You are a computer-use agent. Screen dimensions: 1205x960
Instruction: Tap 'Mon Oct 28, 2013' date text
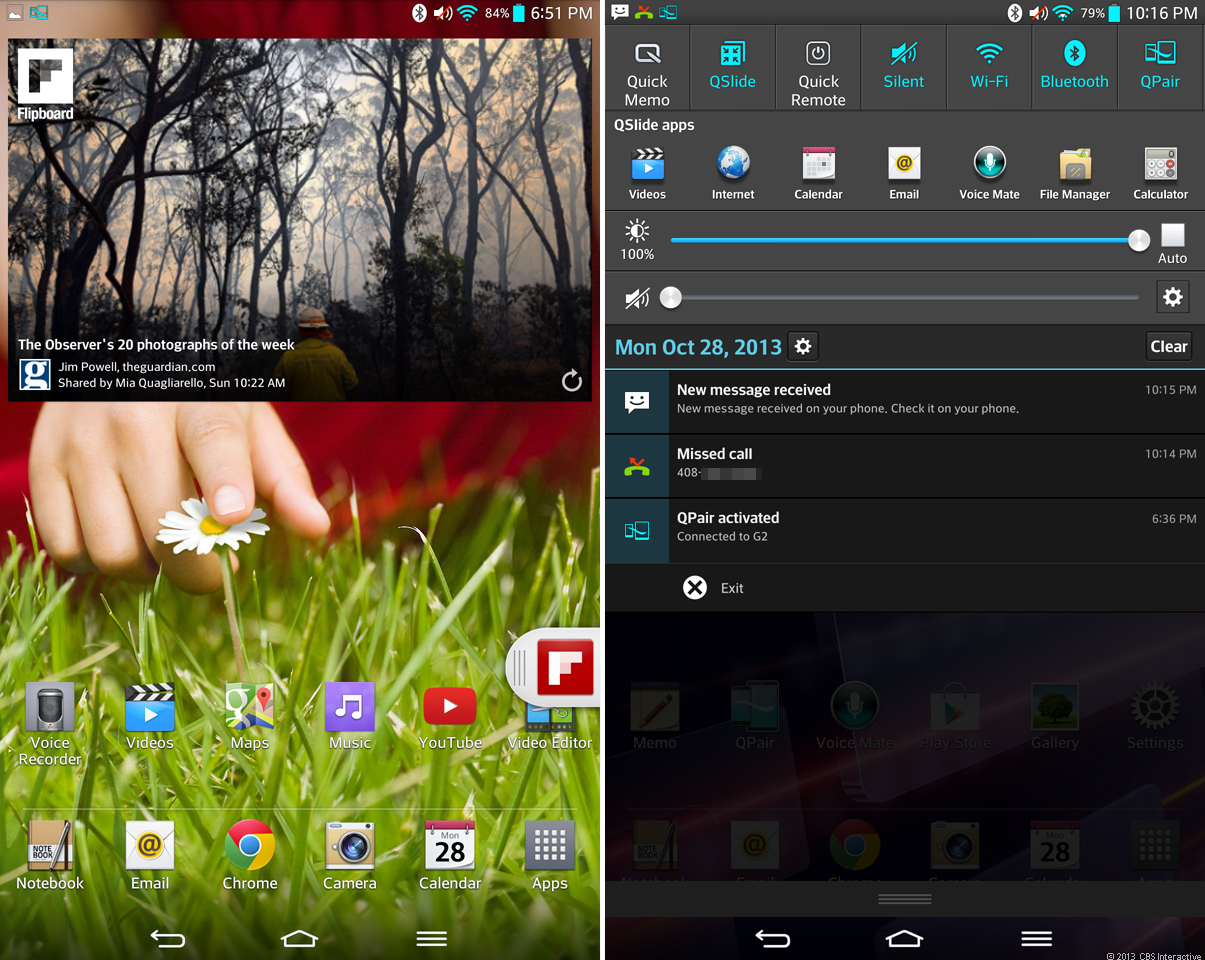[698, 347]
